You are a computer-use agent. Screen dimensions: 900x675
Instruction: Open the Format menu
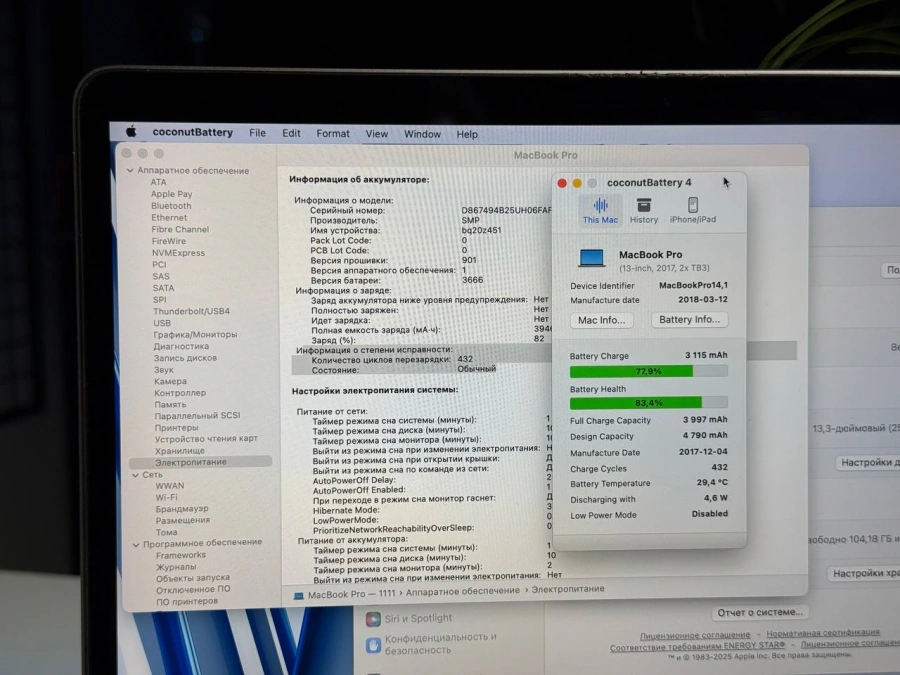tap(333, 134)
